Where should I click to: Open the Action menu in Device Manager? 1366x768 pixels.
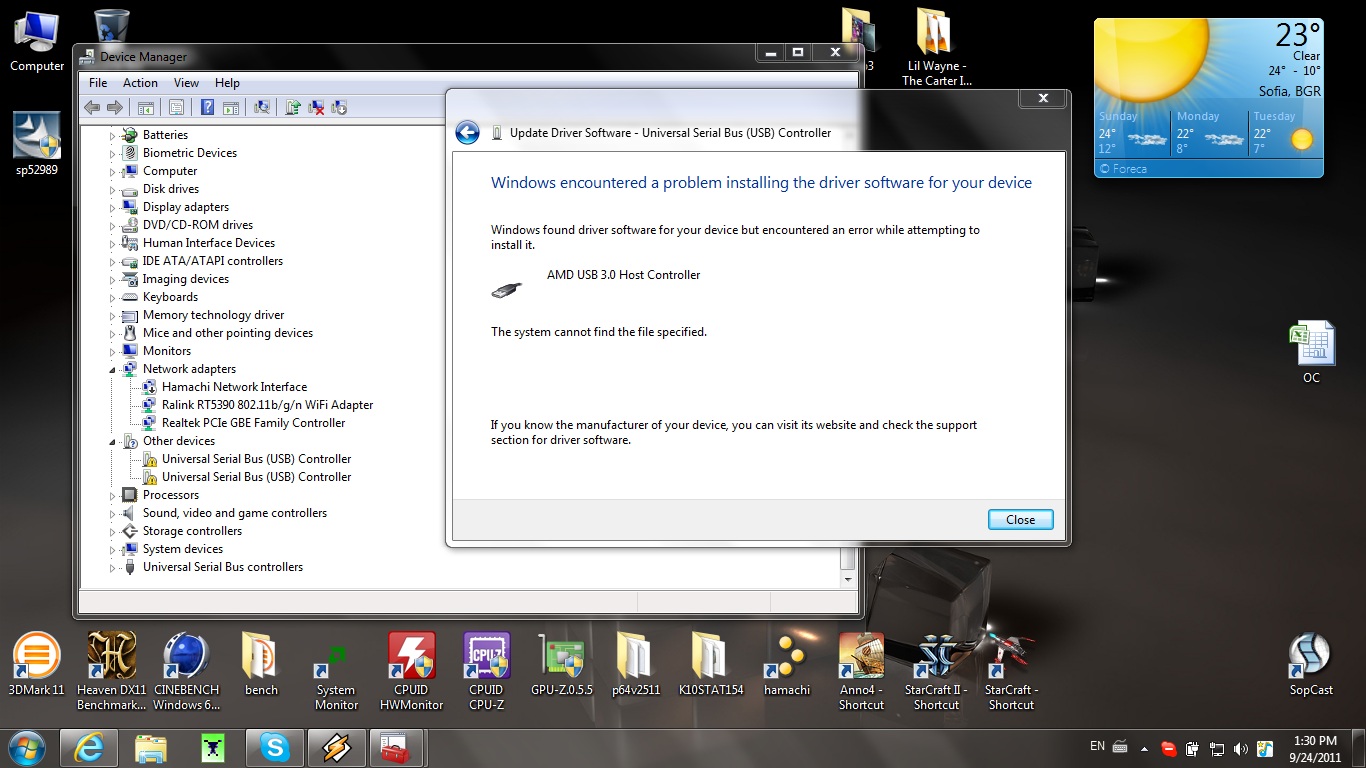tap(140, 83)
